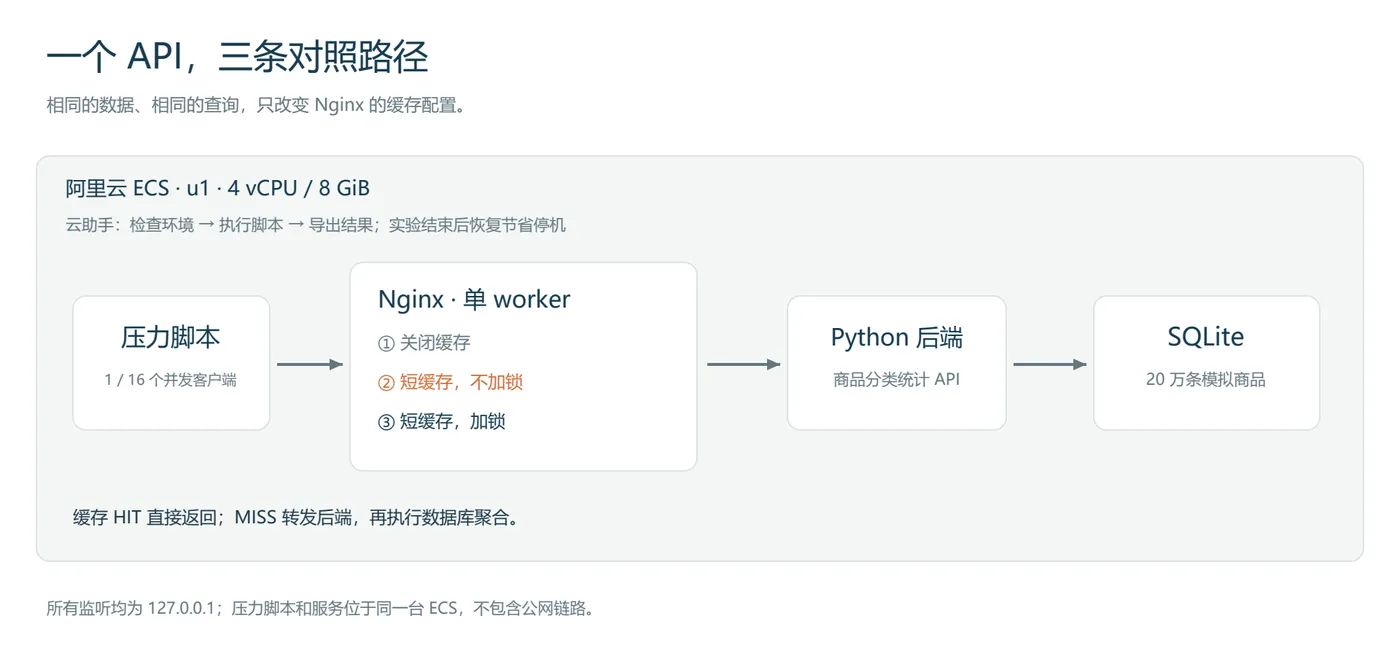The image size is (1400, 656).
Task: Select option "③ 短缓存，加锁"
Action: coord(442,421)
